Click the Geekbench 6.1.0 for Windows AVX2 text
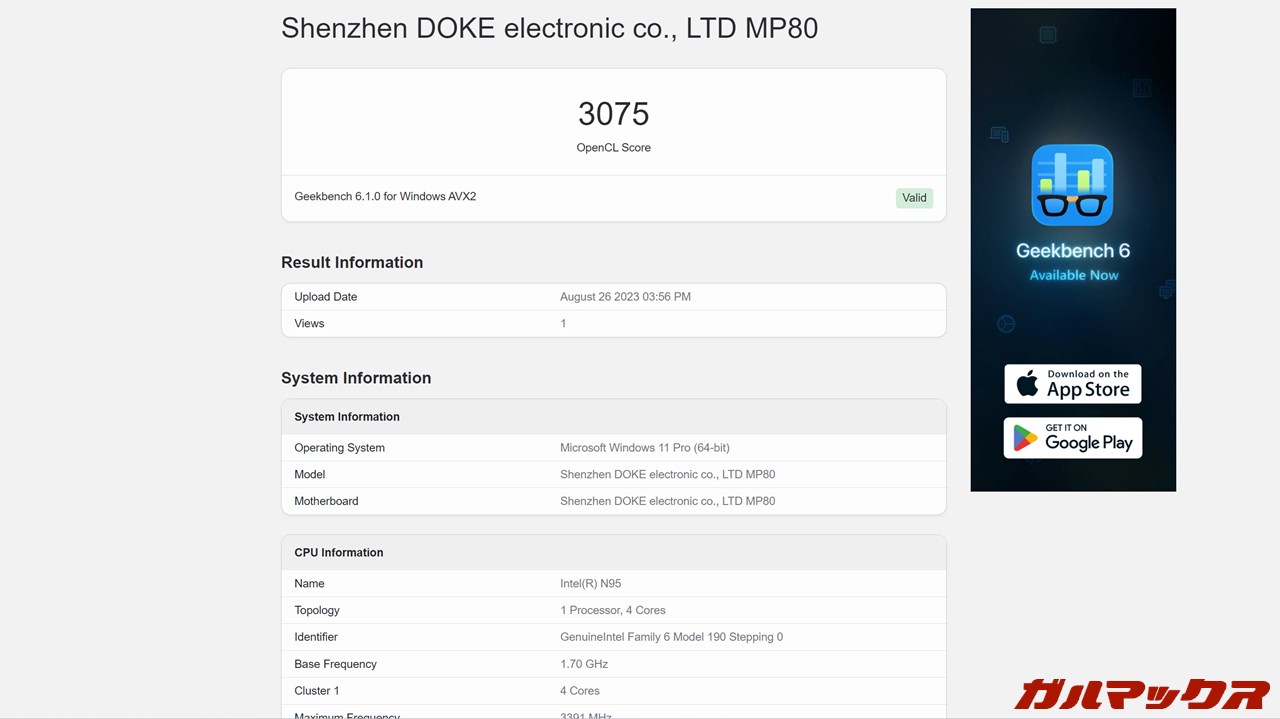 (385, 197)
